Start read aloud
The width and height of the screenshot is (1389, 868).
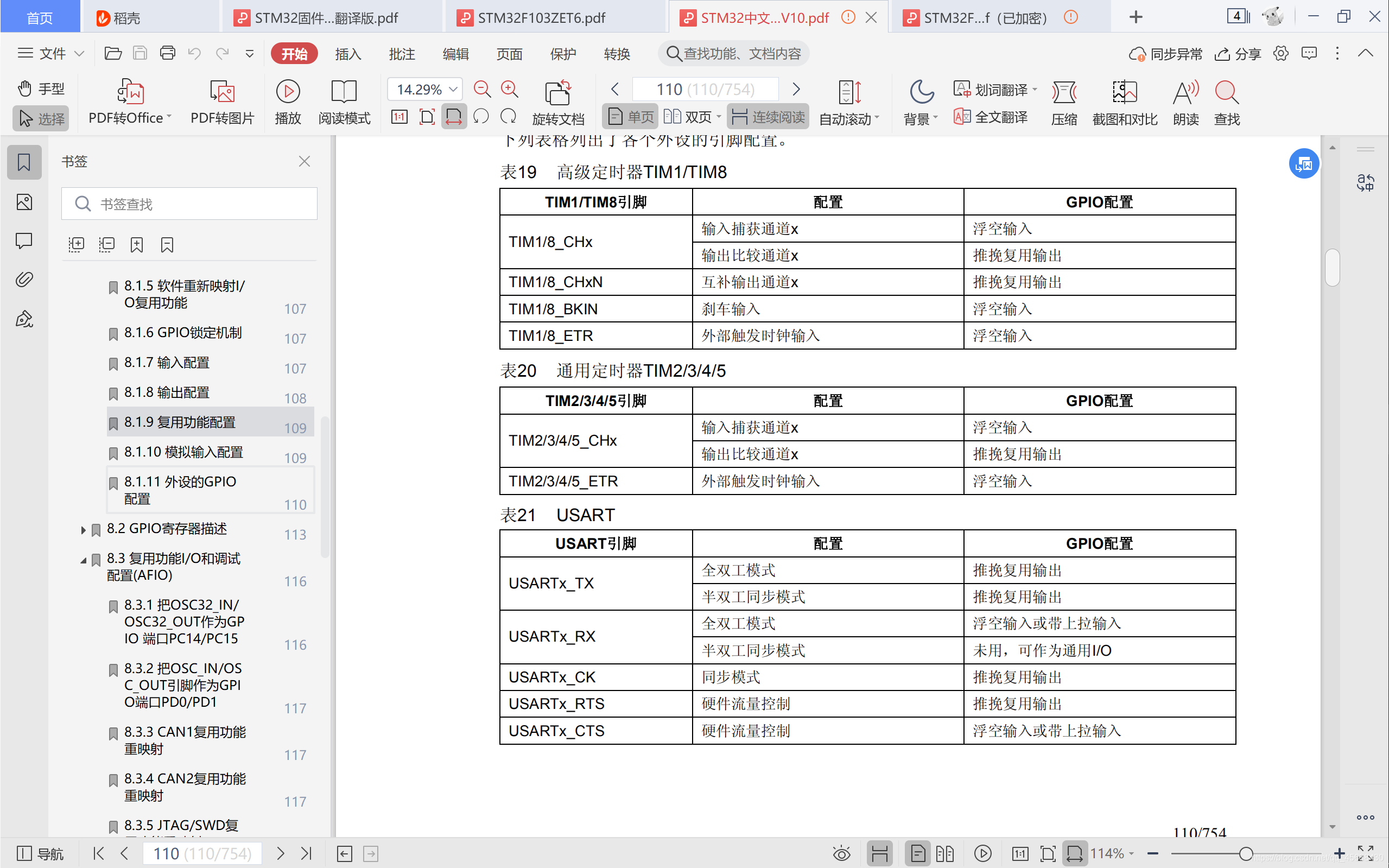(1186, 102)
